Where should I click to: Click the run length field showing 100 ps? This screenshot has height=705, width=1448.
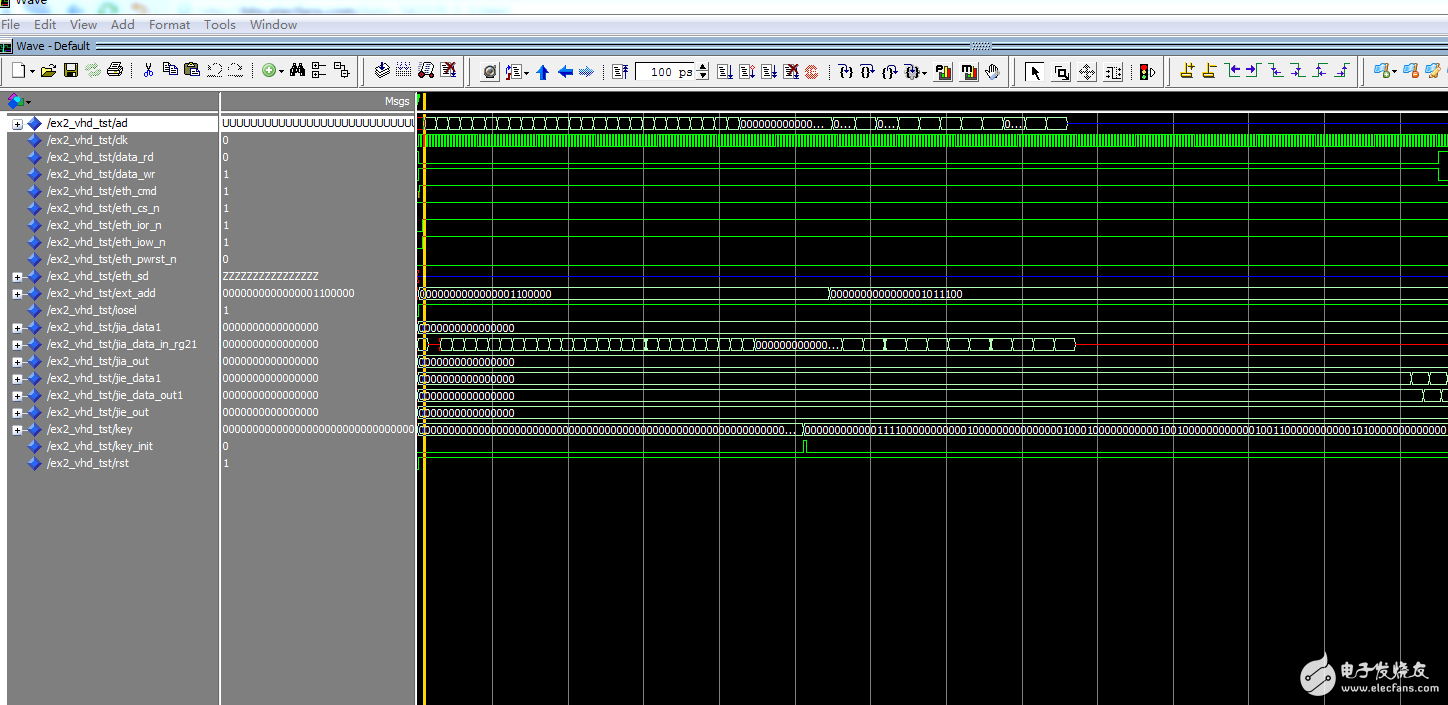665,72
